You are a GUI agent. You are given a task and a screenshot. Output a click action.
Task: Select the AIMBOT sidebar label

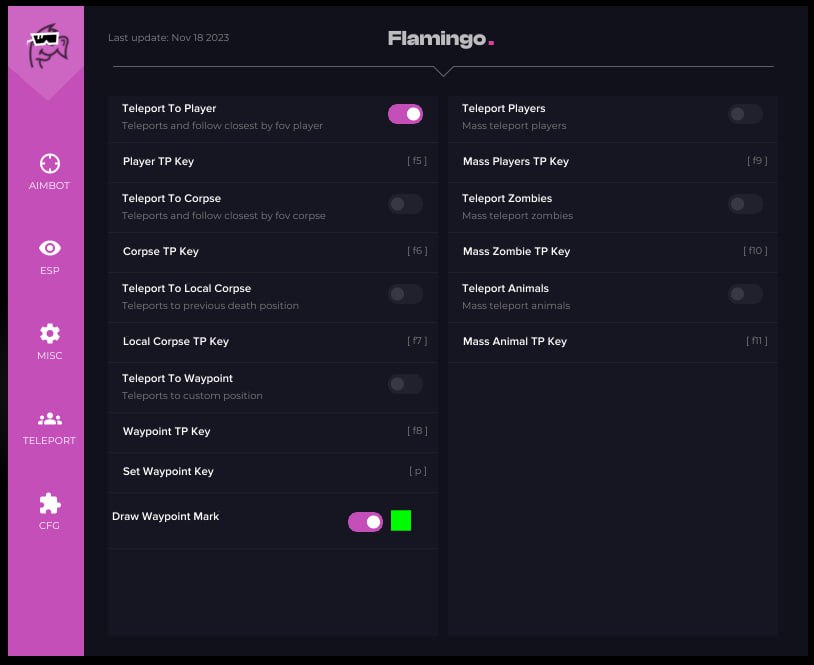49,185
